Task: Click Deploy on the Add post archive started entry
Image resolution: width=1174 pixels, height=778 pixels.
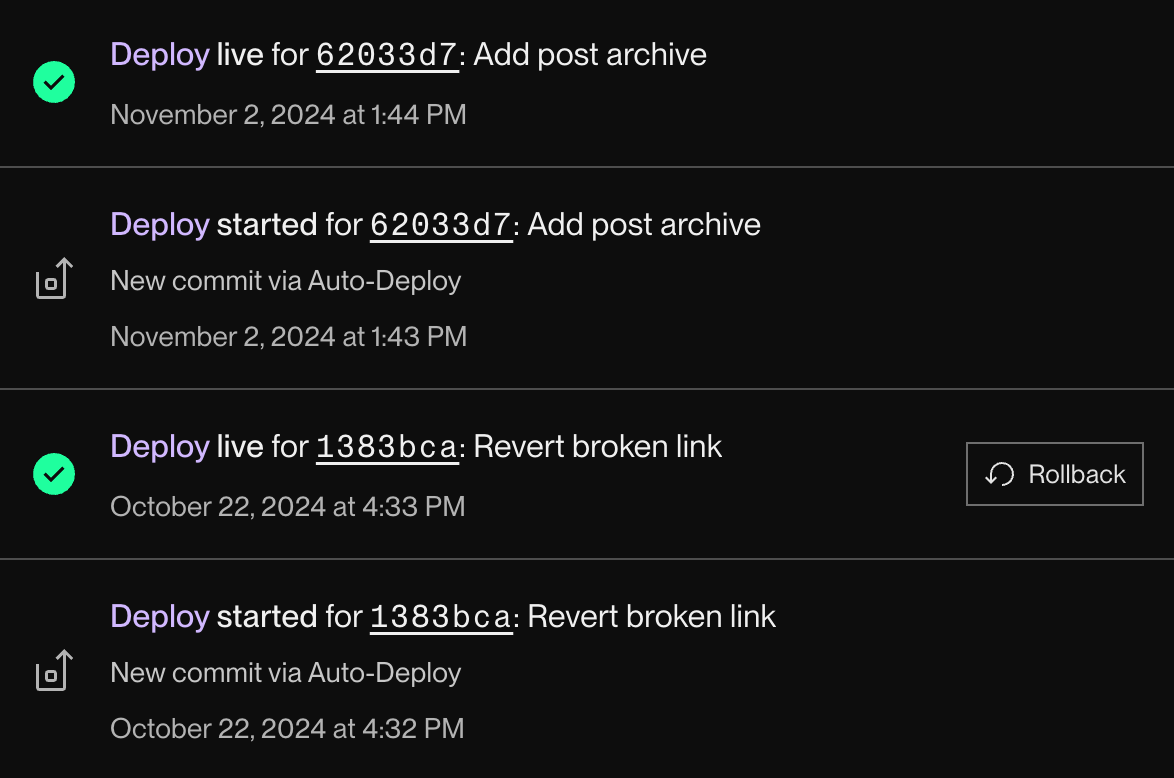Action: click(159, 225)
